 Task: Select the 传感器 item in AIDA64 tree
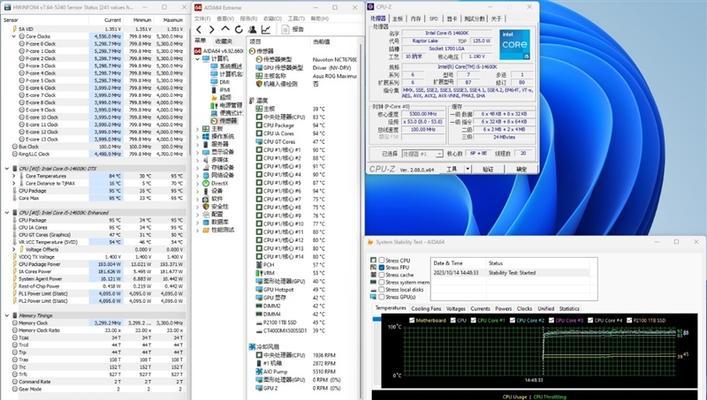pyautogui.click(x=227, y=121)
